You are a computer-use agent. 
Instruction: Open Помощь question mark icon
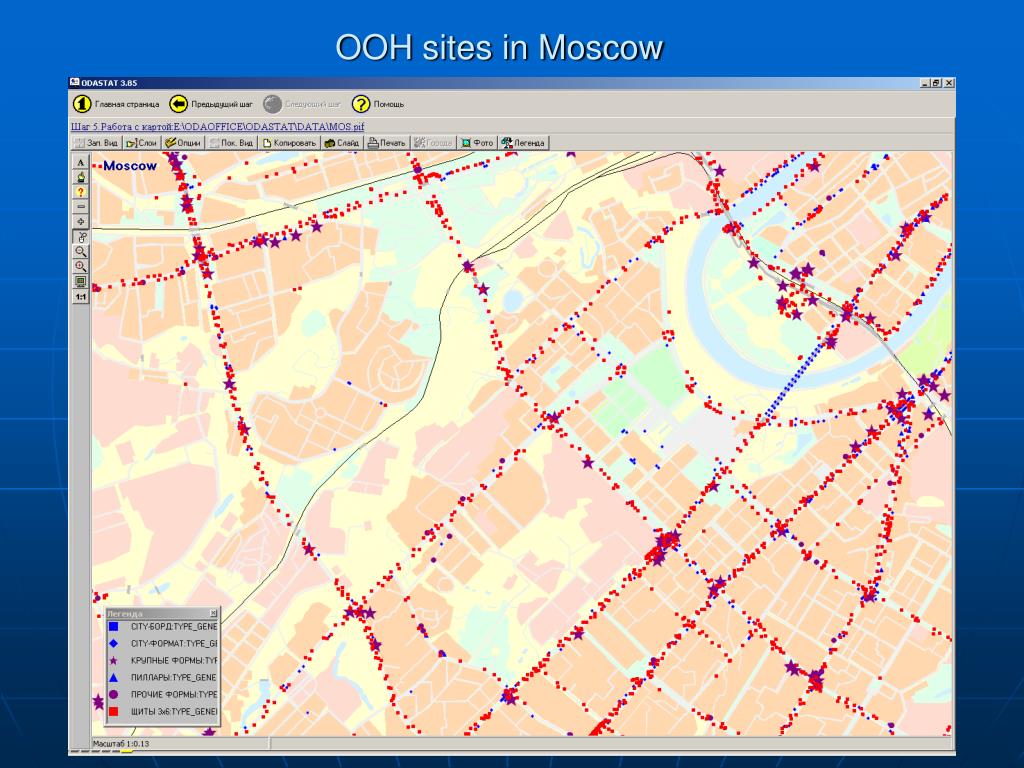tap(361, 104)
